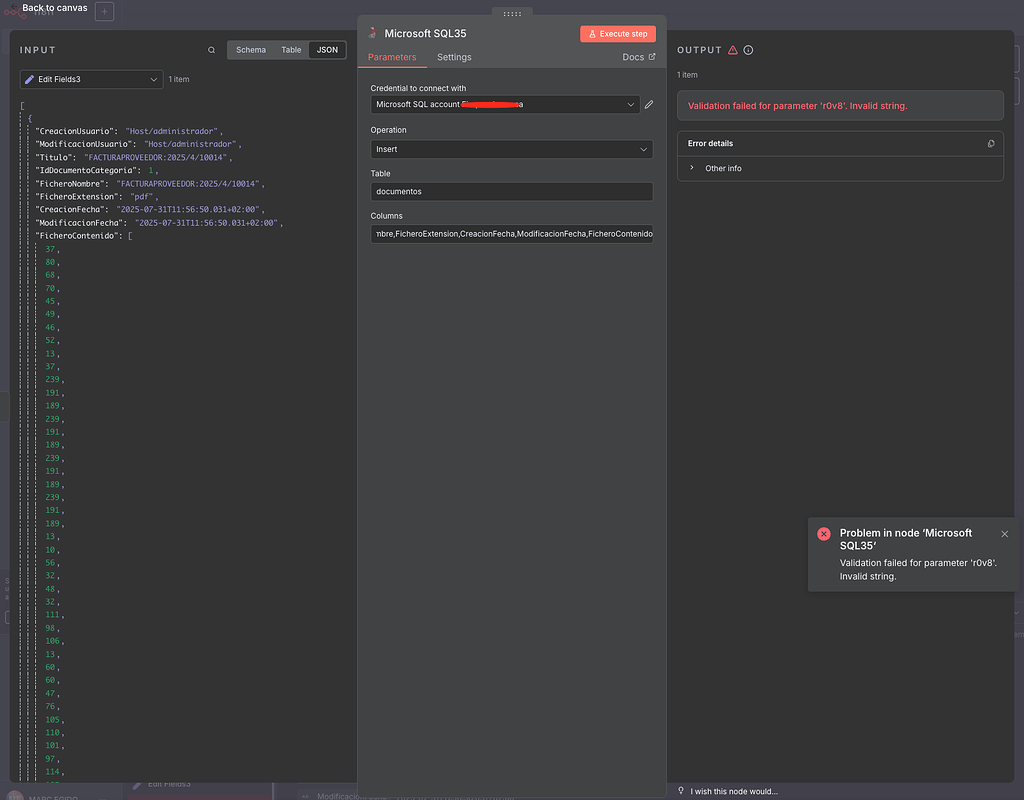
Task: Open the Edit Fields3 input node dropdown
Action: [x=91, y=79]
